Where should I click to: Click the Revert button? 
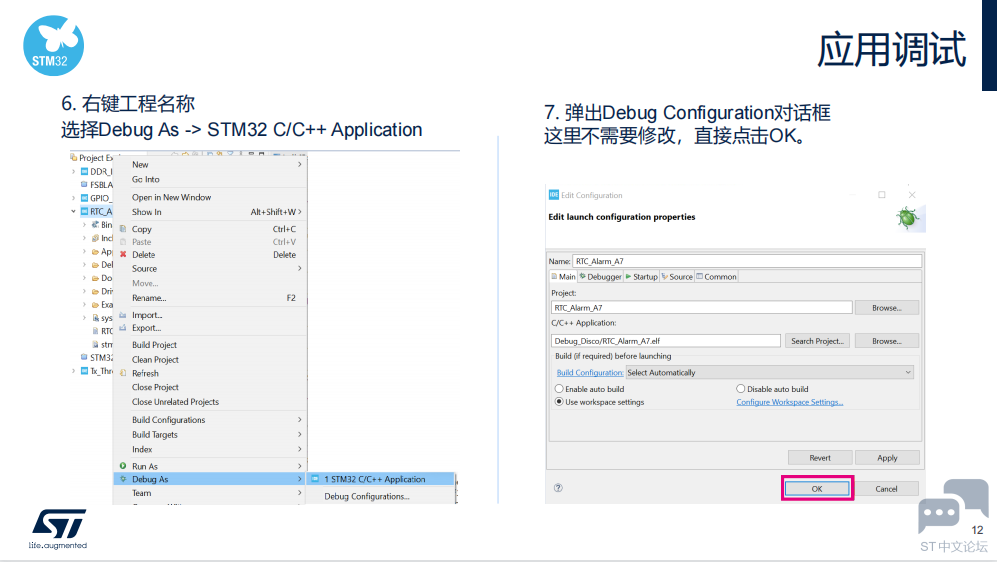pos(820,458)
